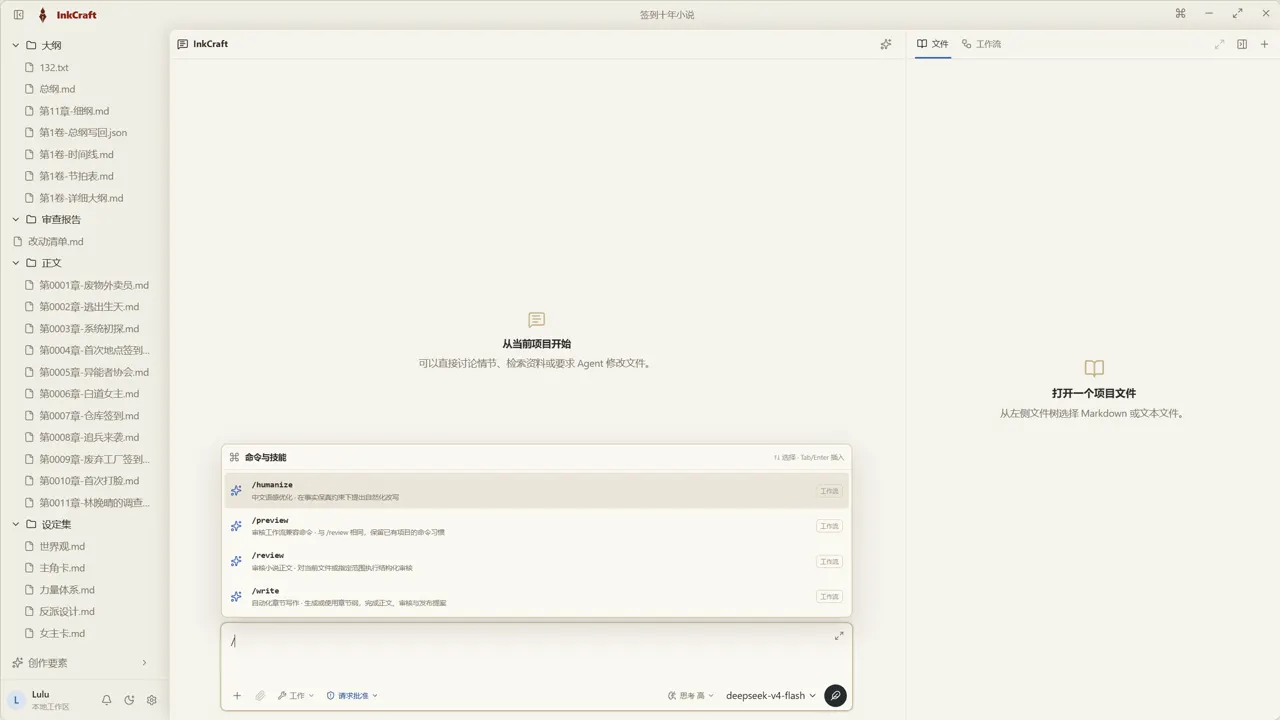1280x720 pixels.
Task: Open command palette icon in title bar
Action: point(1181,14)
